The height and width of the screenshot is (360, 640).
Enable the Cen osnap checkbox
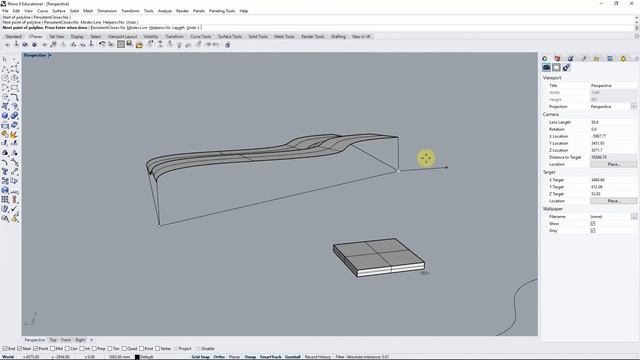(67, 349)
